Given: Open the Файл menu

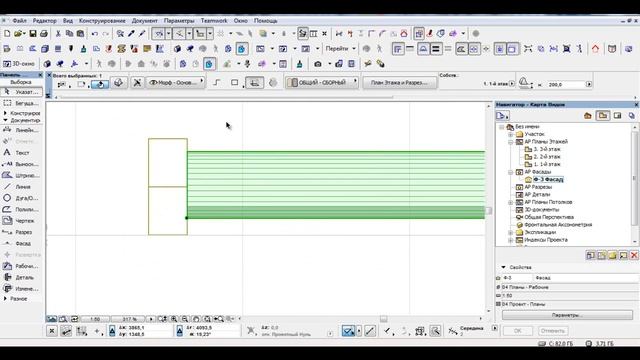Looking at the screenshot, I should 19,21.
